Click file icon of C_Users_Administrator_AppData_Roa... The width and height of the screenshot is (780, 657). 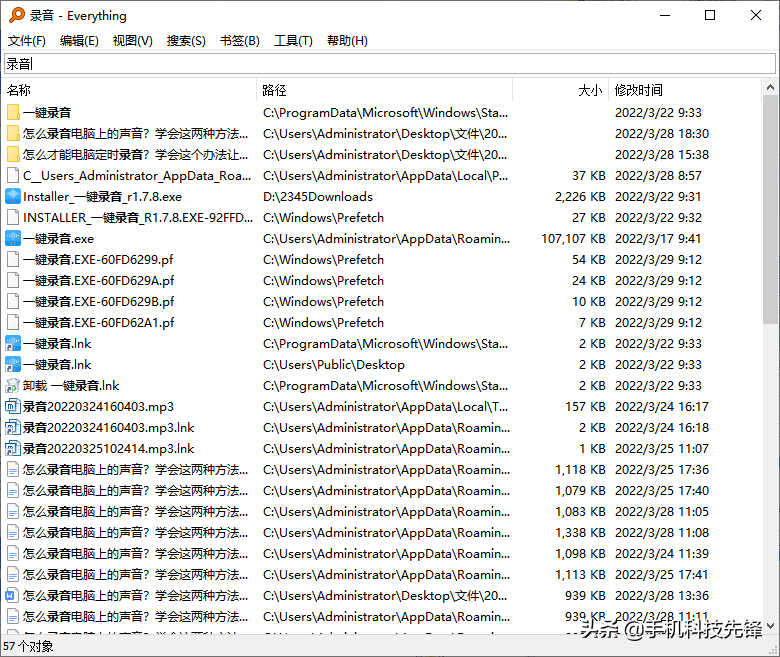coord(13,176)
